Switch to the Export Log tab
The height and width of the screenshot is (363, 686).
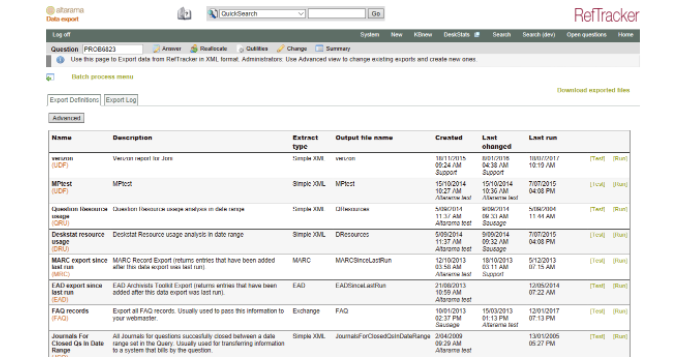click(x=121, y=100)
